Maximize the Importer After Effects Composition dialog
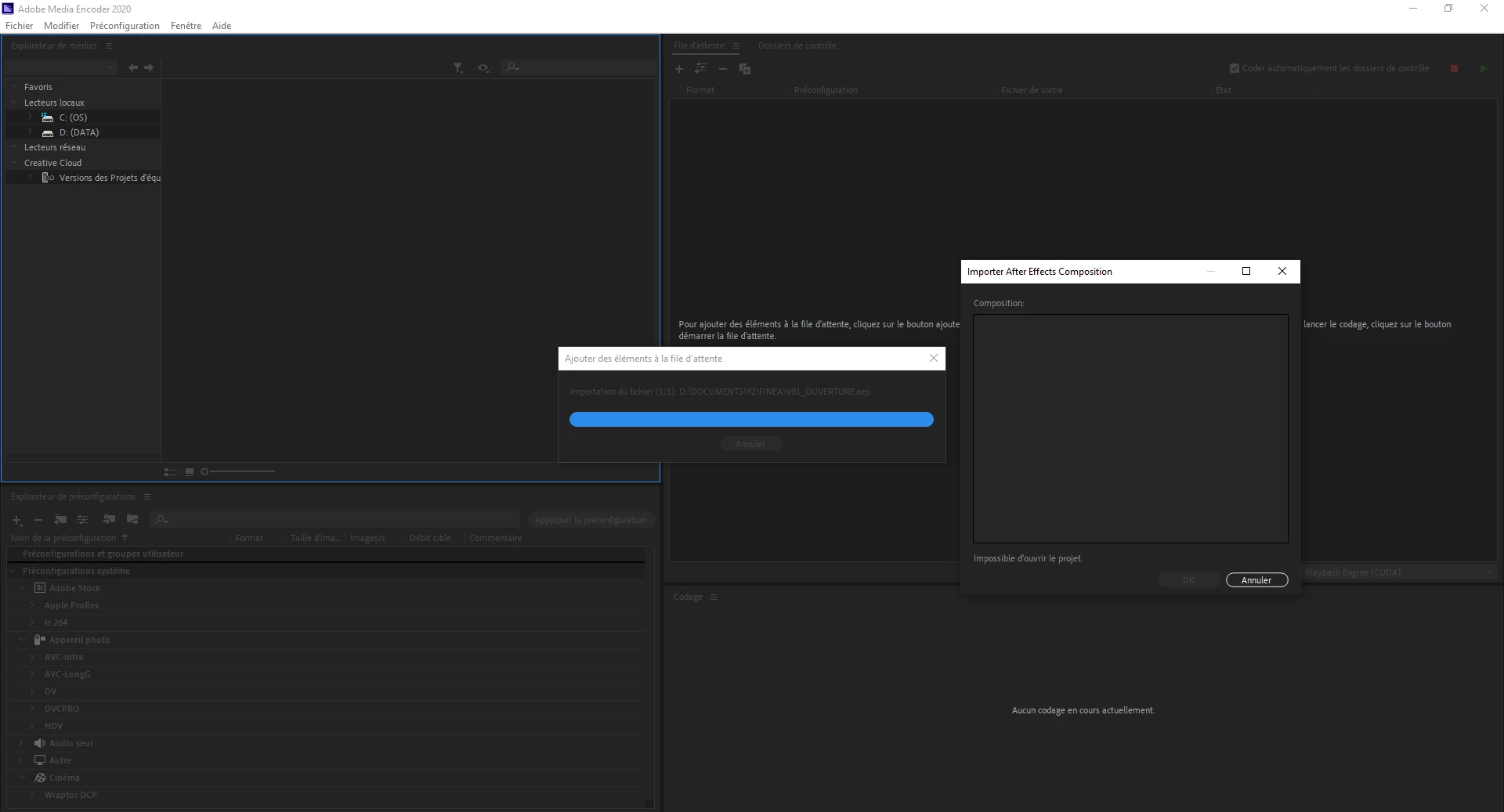Screen dimensions: 1504x812 pyautogui.click(x=1246, y=271)
